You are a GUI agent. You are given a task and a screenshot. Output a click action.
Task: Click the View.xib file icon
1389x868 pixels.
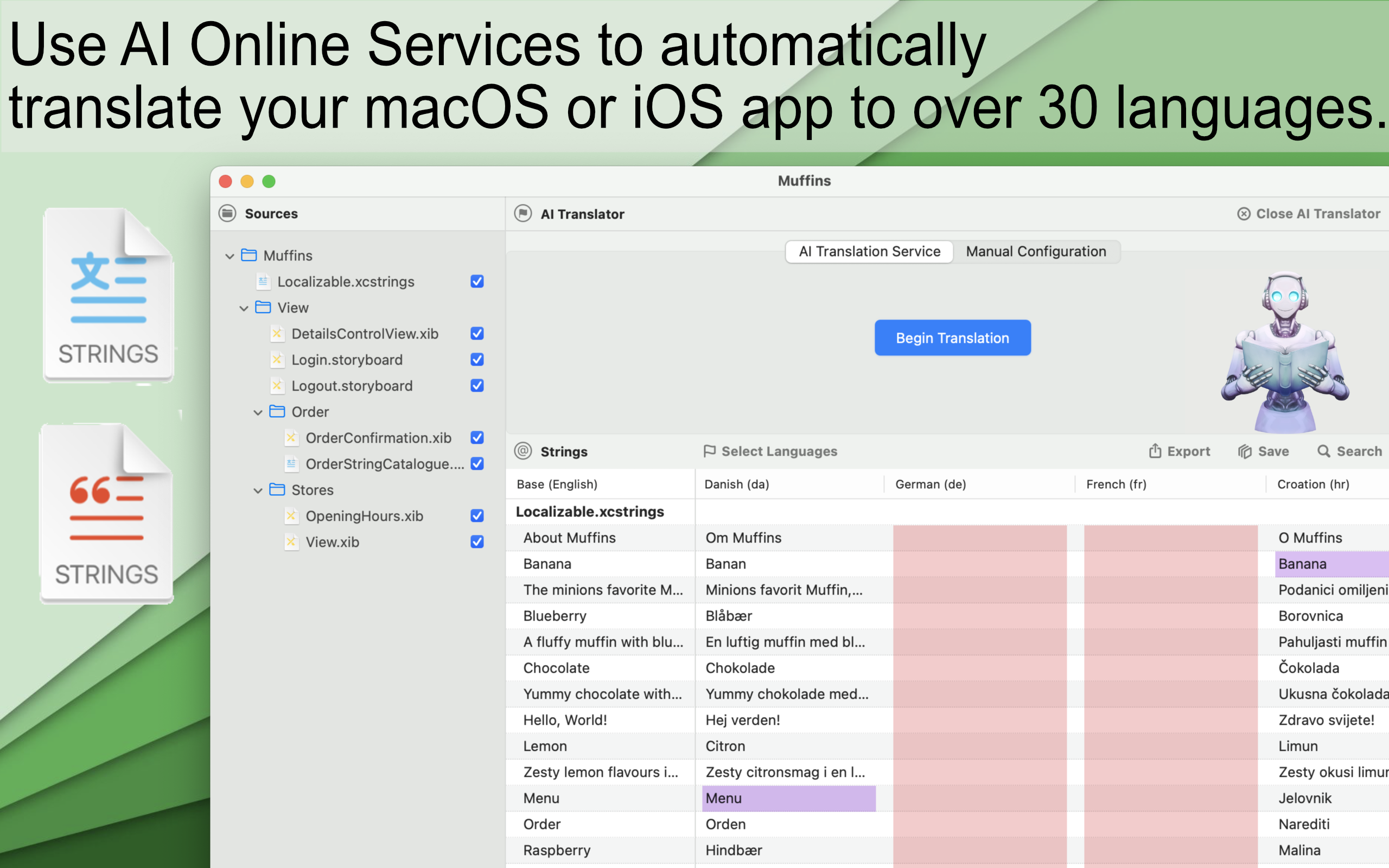[291, 541]
